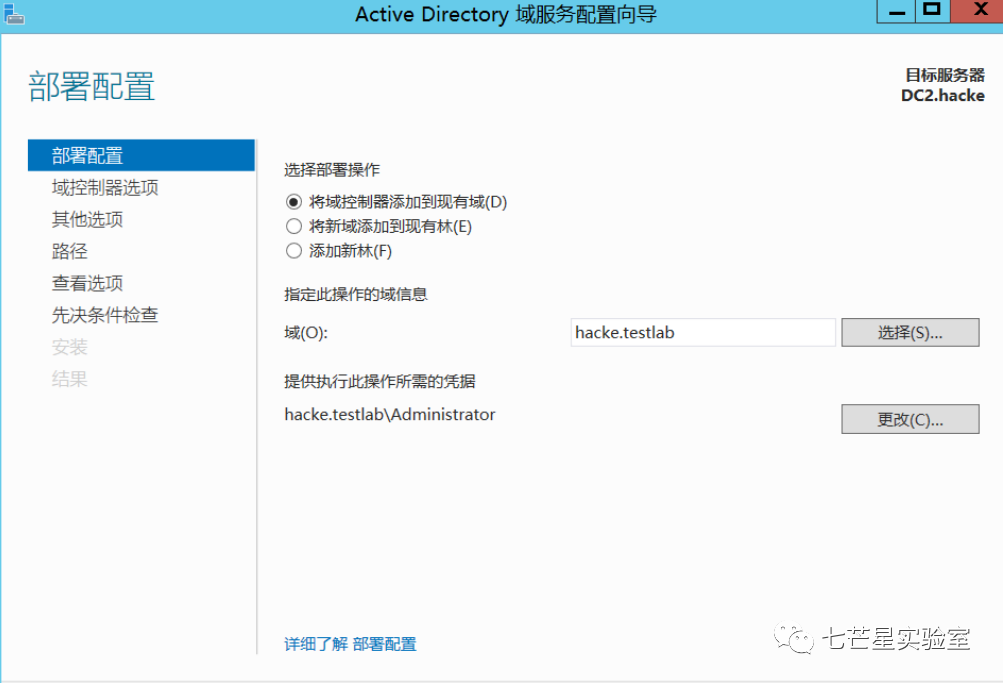Click the 结果 step in sidebar
Image resolution: width=1003 pixels, height=683 pixels.
[69, 379]
